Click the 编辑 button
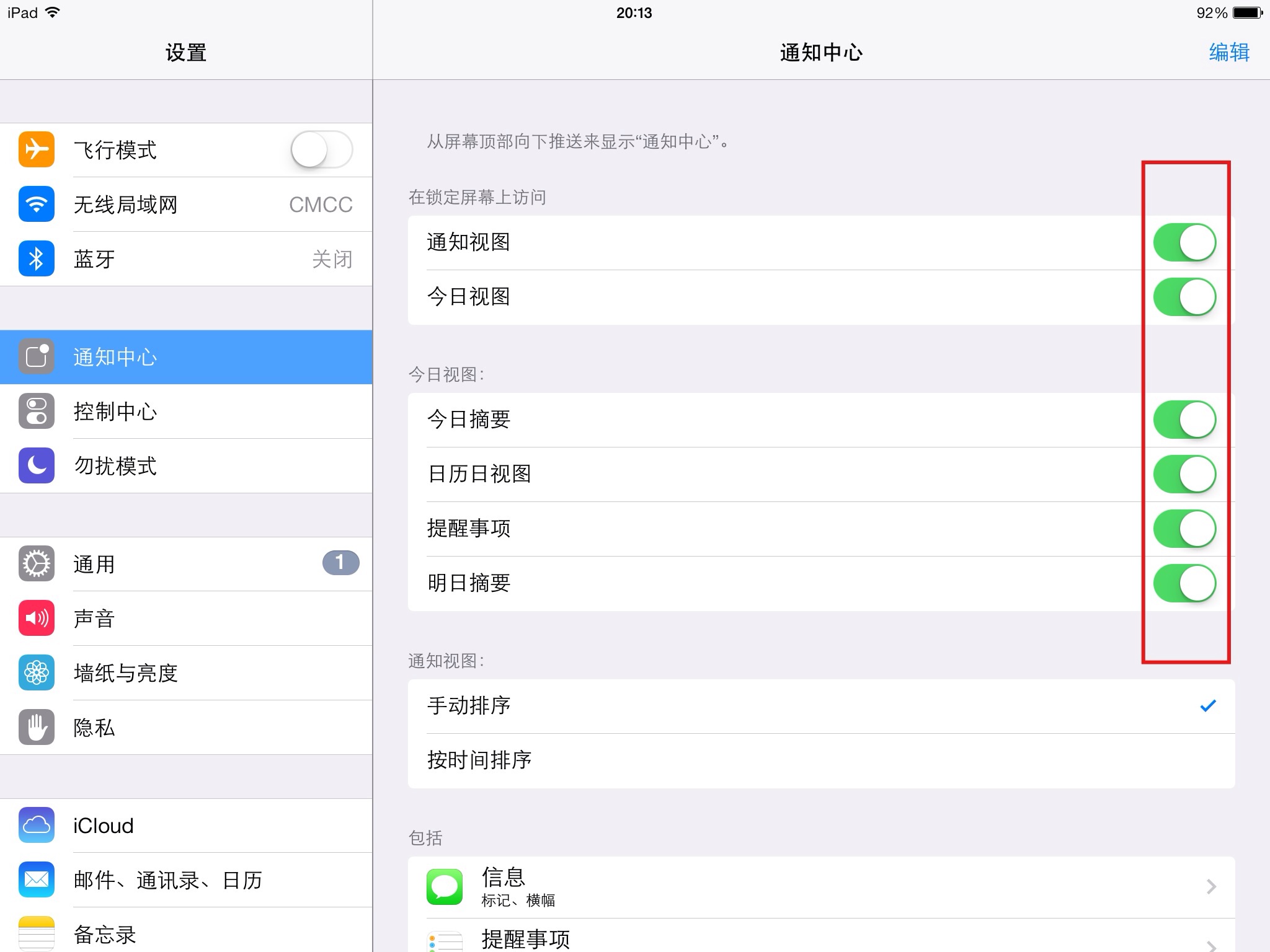The height and width of the screenshot is (952, 1270). point(1229,53)
